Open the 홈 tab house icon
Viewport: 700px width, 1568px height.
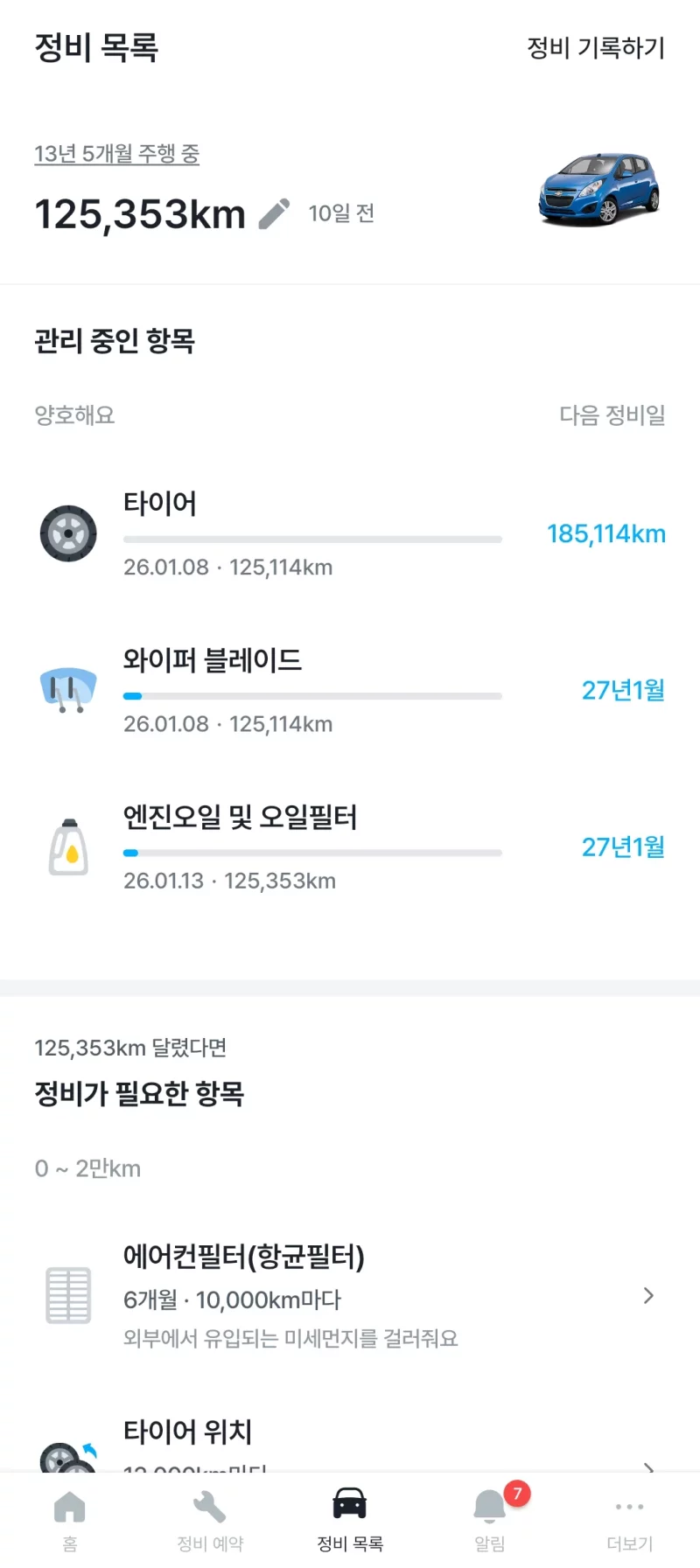70,1508
